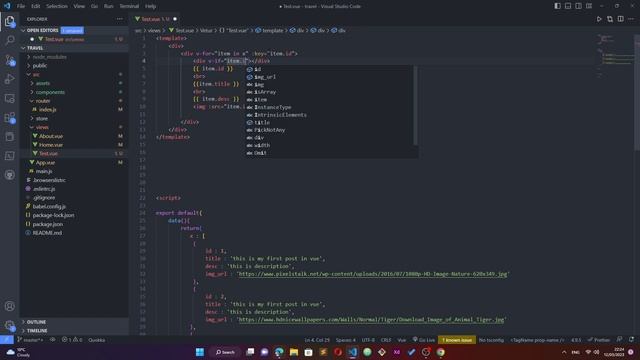Collapse the TRAVEL project folder

tap(35, 48)
